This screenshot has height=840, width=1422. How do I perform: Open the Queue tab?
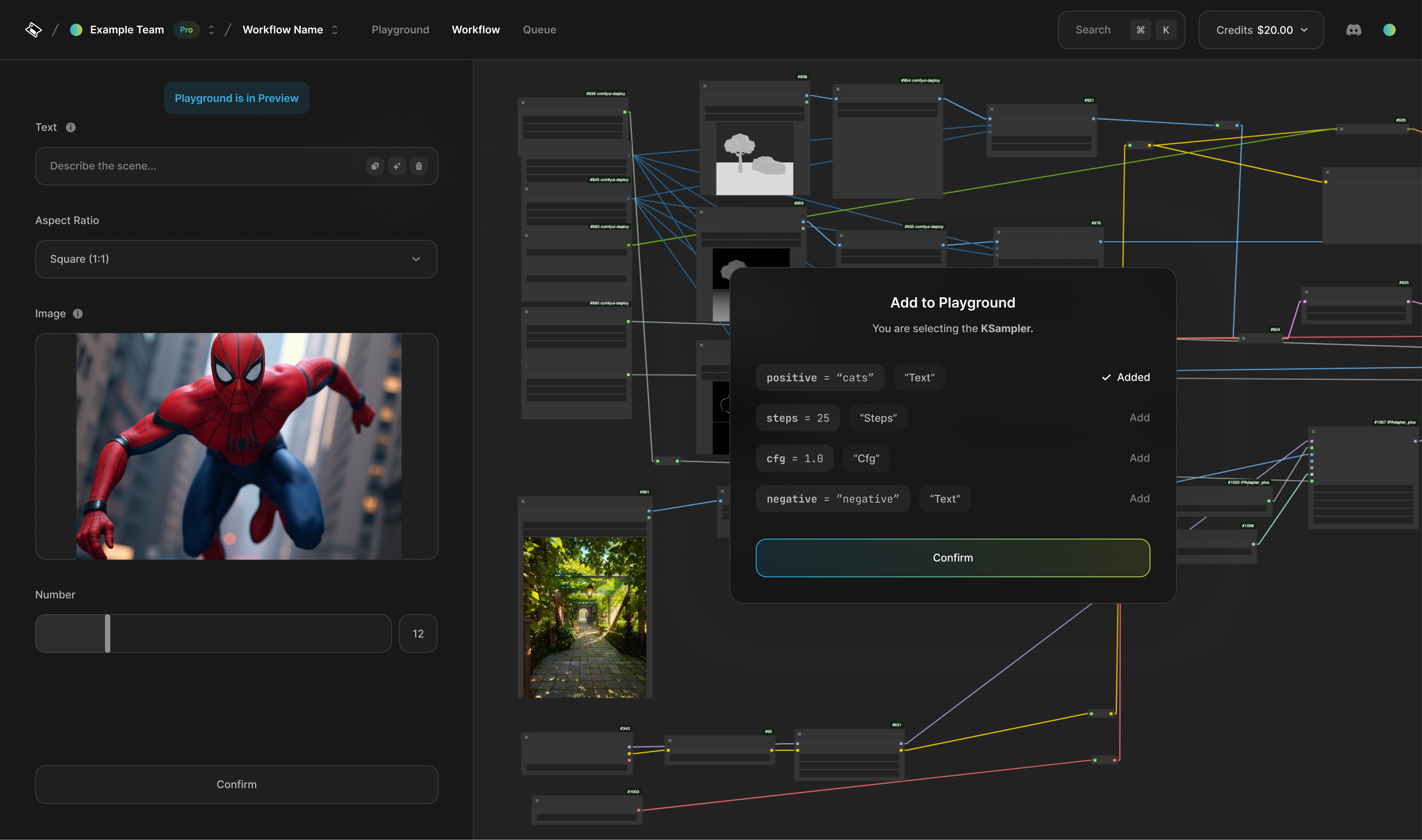coord(539,29)
